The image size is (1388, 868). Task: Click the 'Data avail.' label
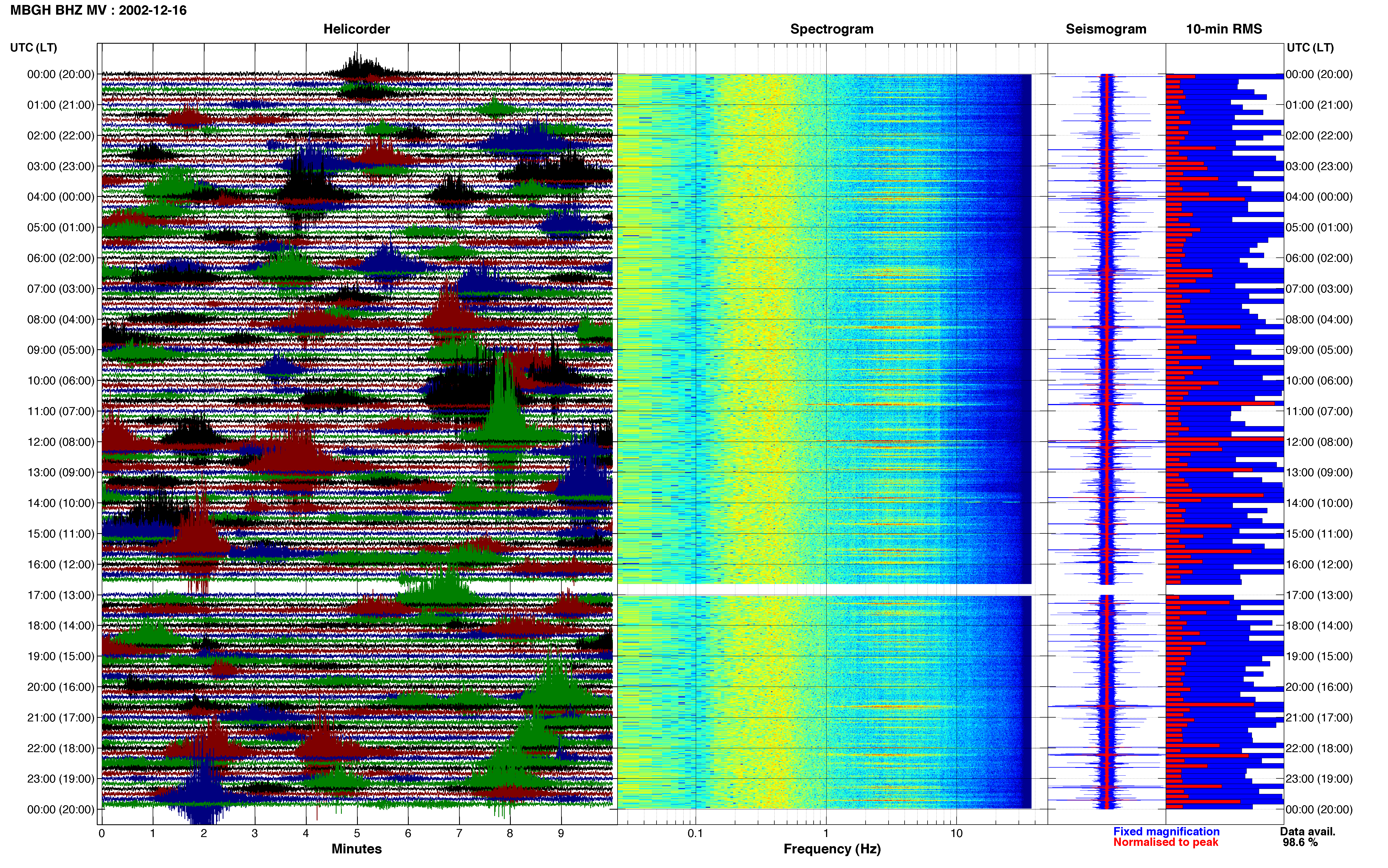pyautogui.click(x=1308, y=832)
